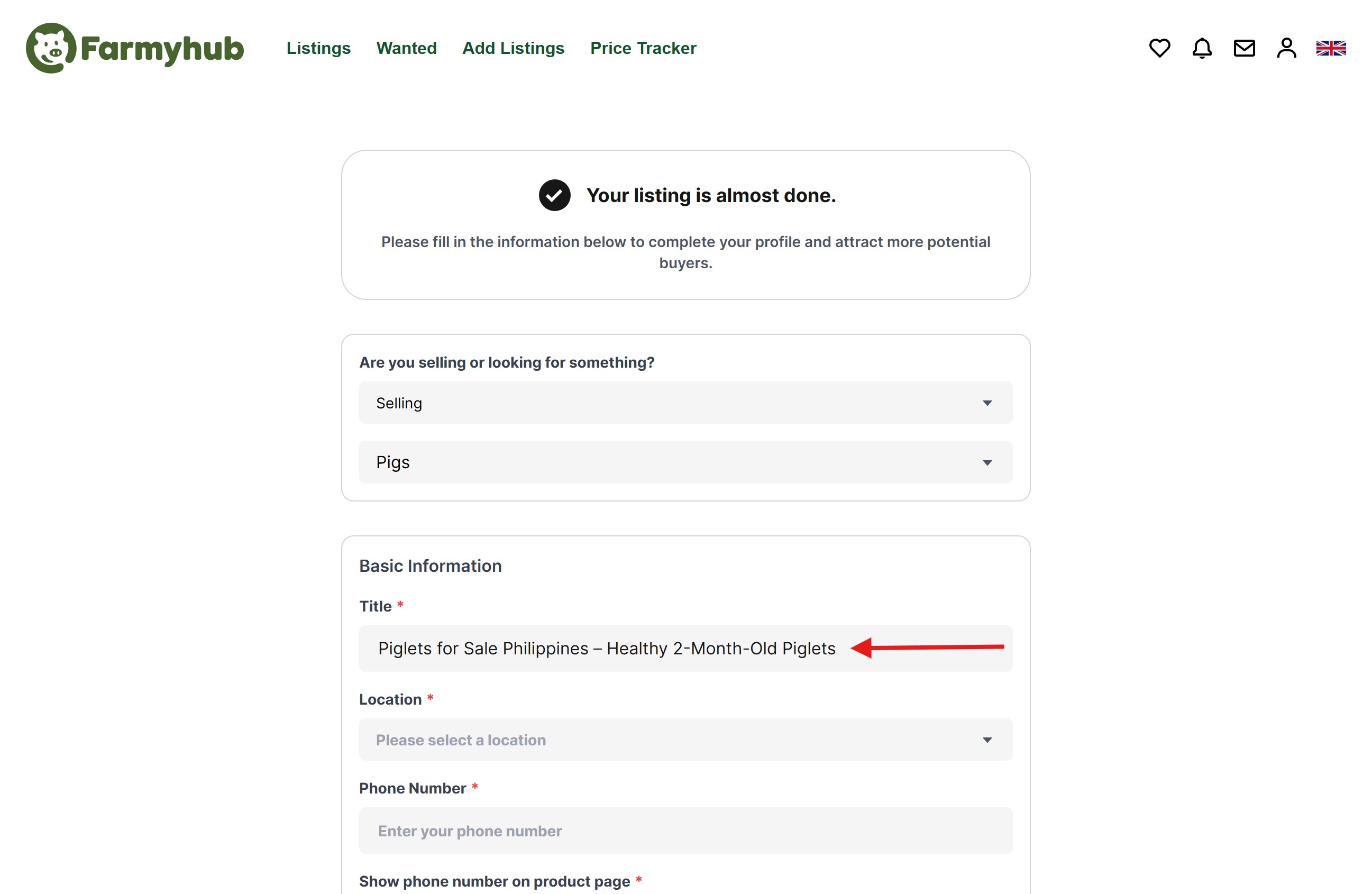Click the Selling option field
The width and height of the screenshot is (1372, 894).
[x=399, y=403]
